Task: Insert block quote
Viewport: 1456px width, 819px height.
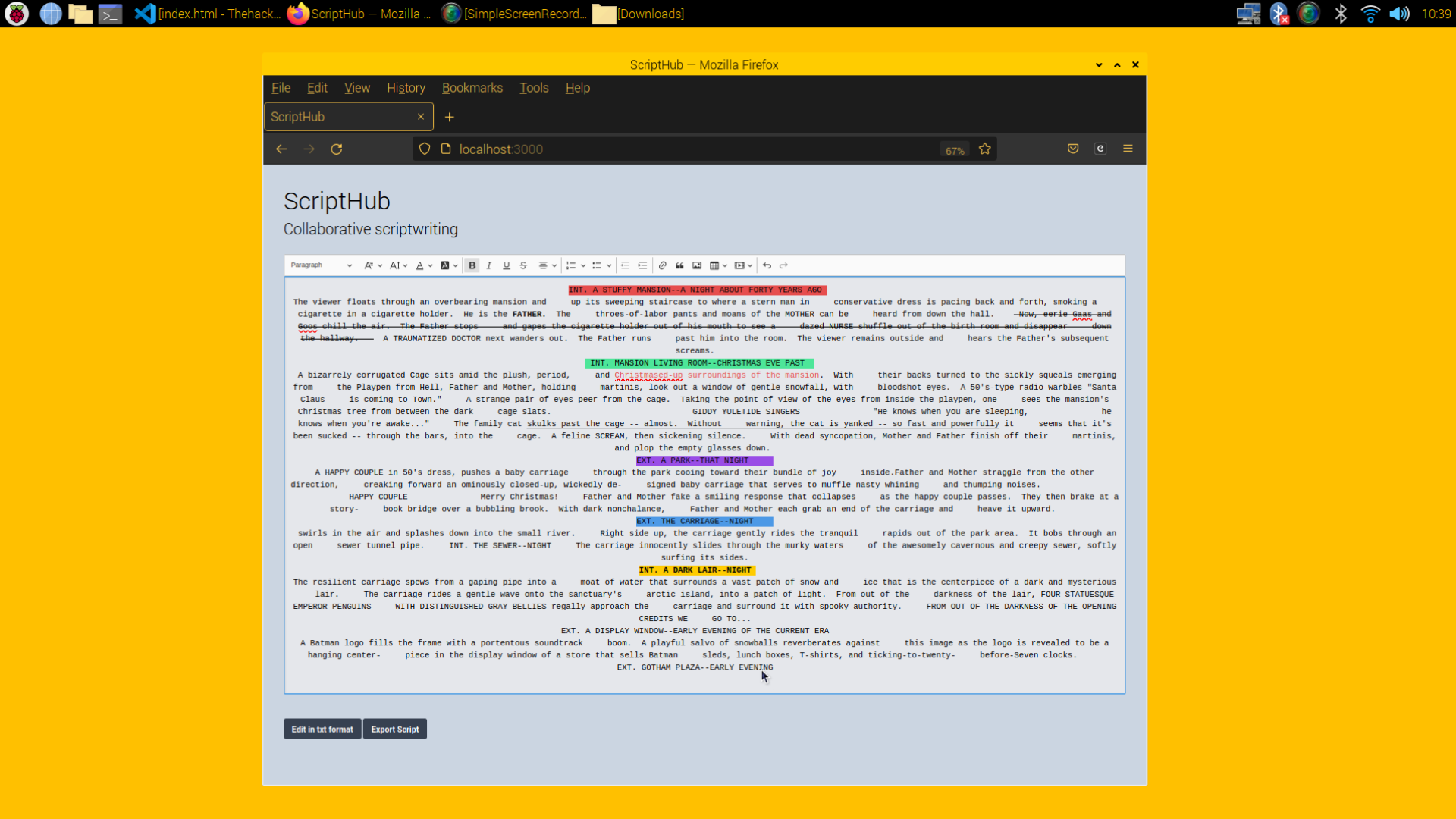Action: coord(679,265)
